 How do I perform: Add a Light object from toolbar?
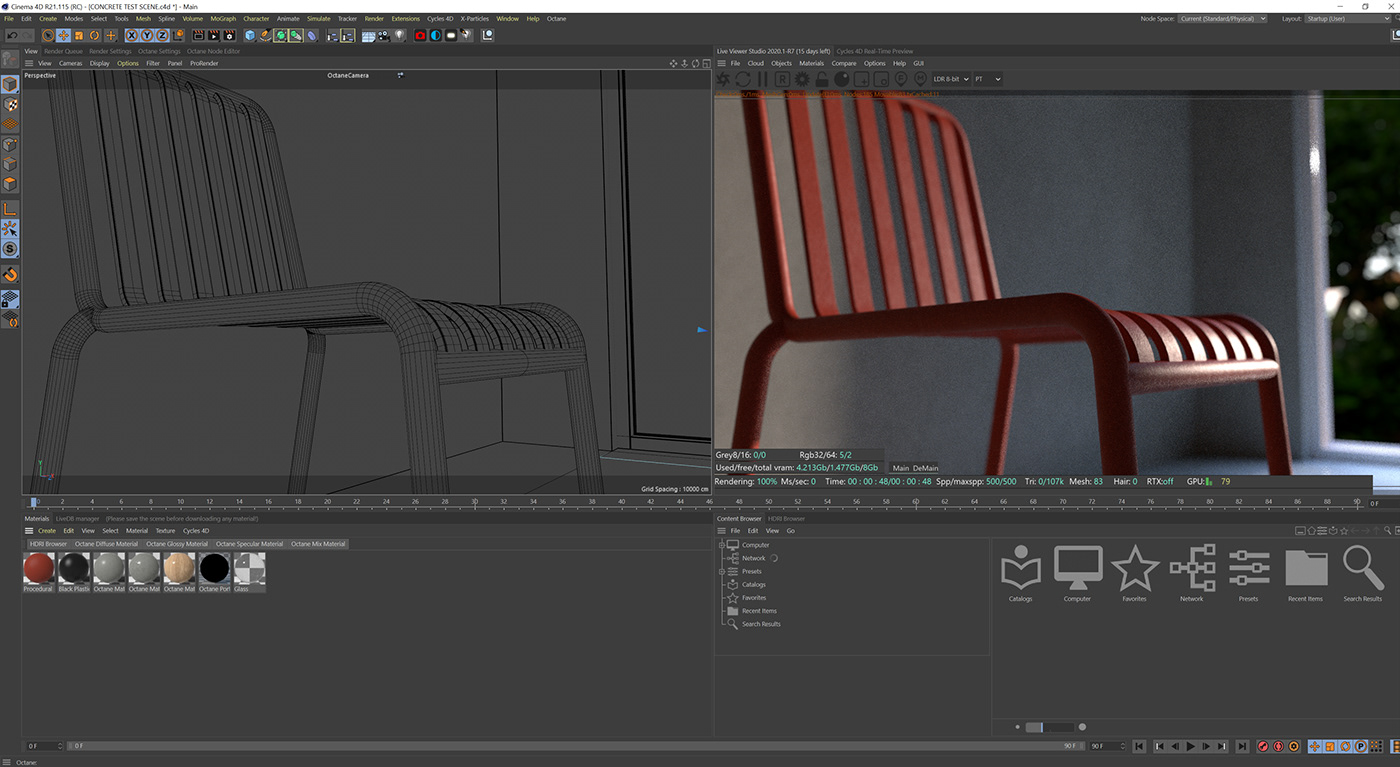(399, 35)
